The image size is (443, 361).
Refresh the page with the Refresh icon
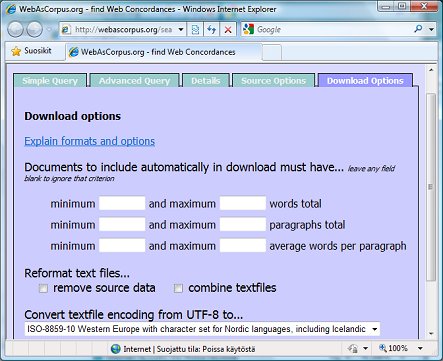(211, 30)
